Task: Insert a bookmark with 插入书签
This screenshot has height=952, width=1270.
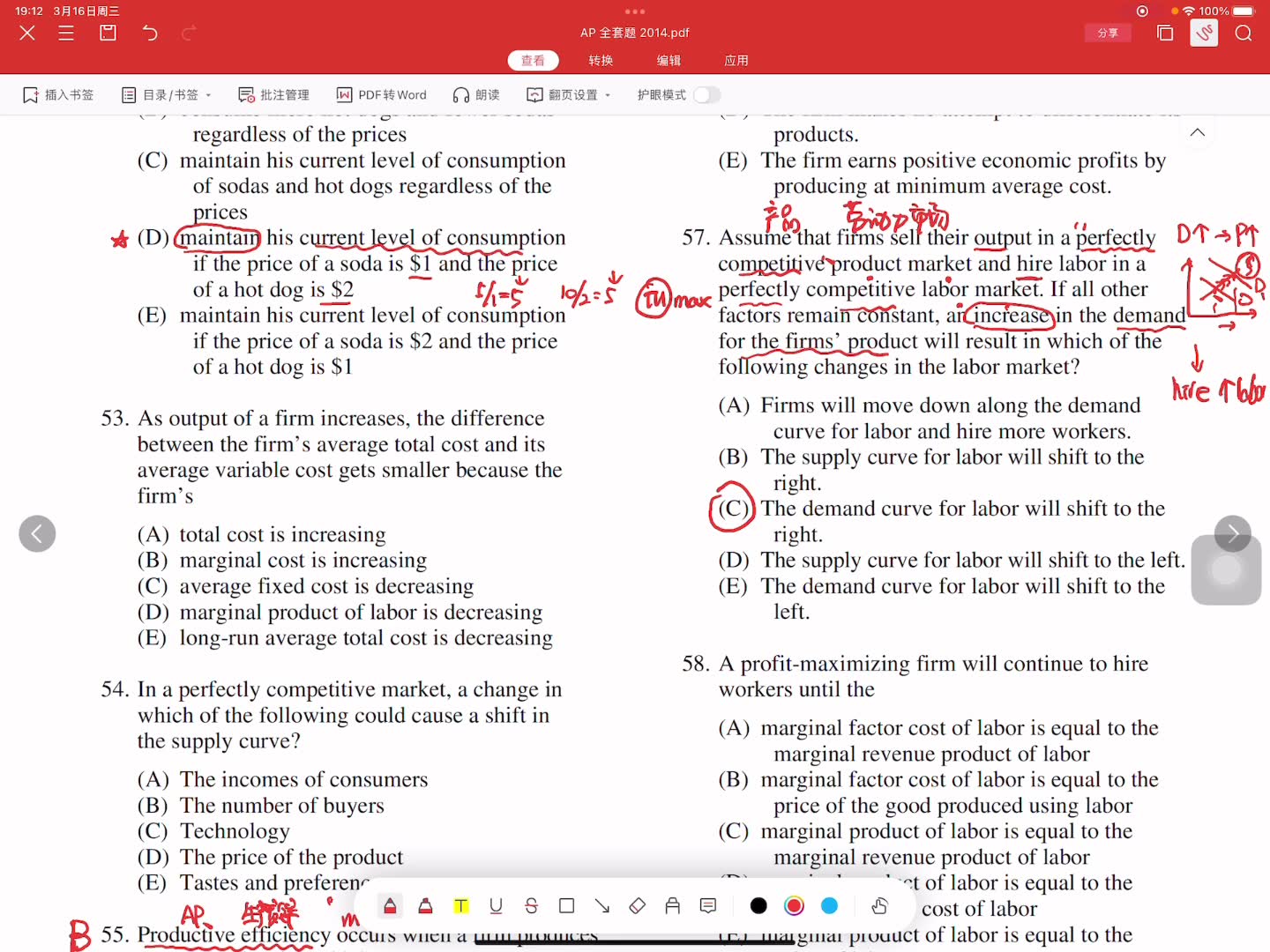Action: click(x=58, y=94)
